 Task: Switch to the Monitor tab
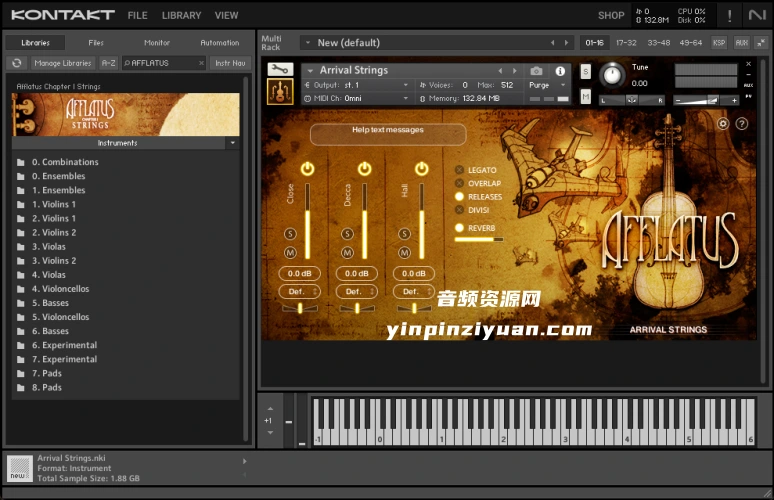point(156,43)
